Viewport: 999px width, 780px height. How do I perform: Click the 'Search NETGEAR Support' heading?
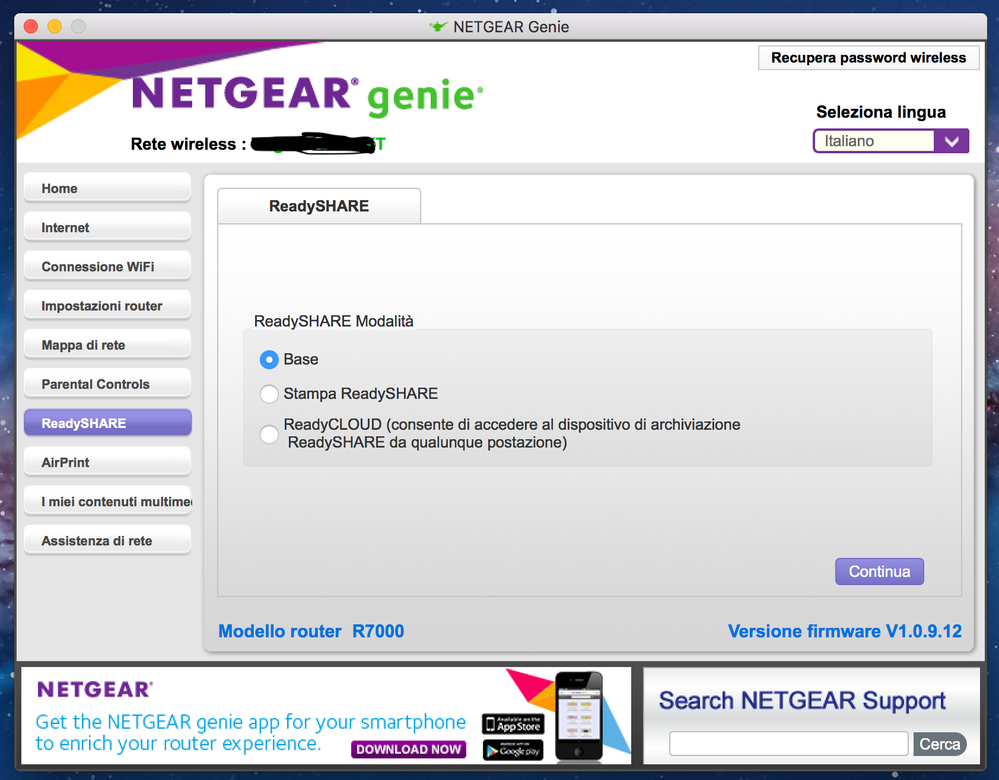pos(801,700)
